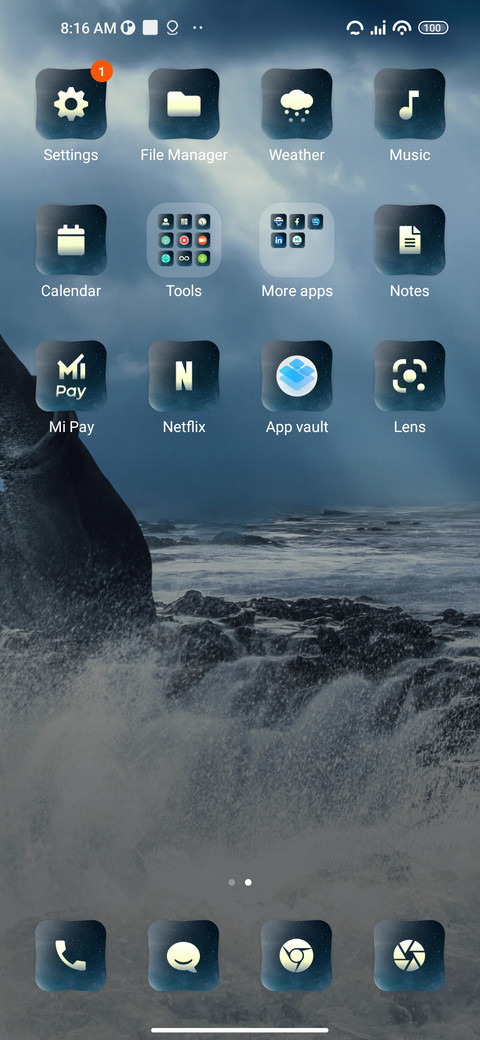Tap the battery indicator in status bar
The image size is (480, 1040).
(x=434, y=28)
